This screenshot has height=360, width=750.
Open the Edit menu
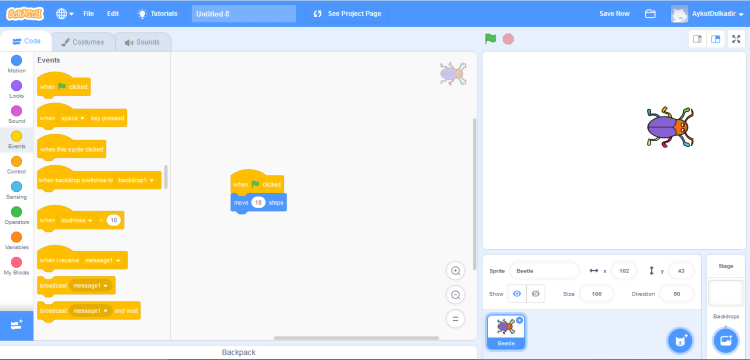(x=113, y=14)
